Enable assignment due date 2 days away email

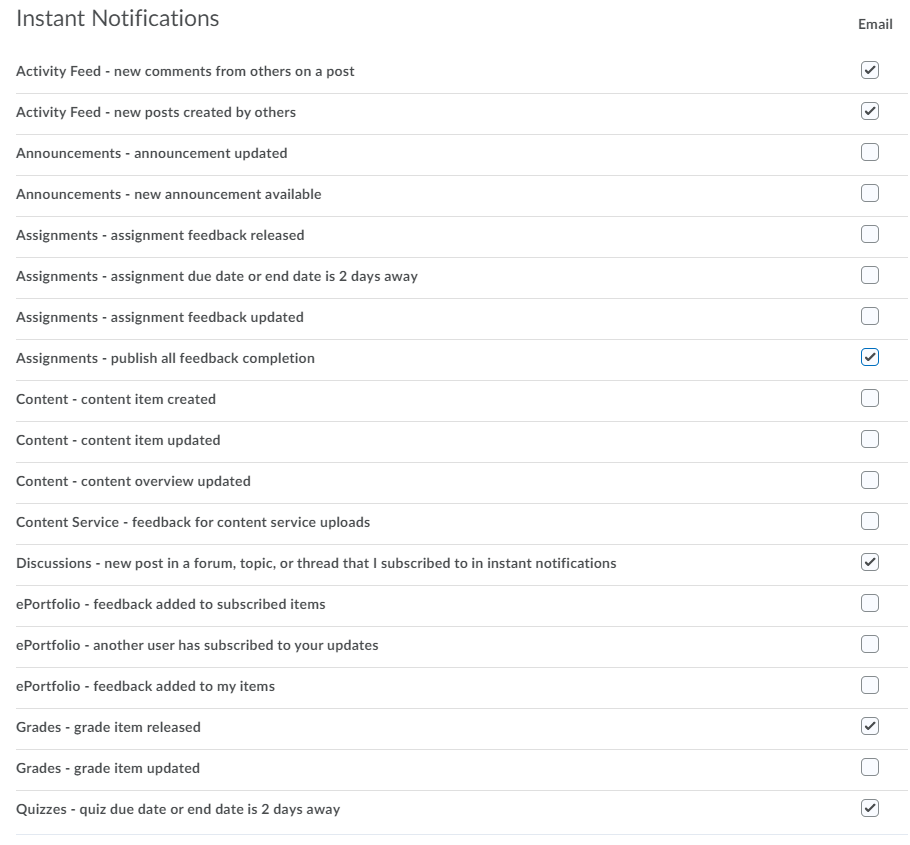coord(870,276)
